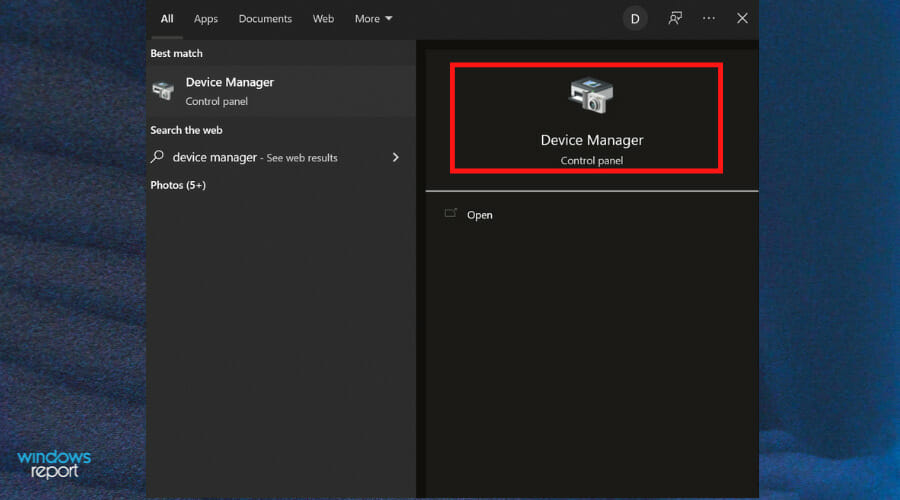Click the D account avatar
Screen dimensions: 900x500
pyautogui.click(x=635, y=19)
